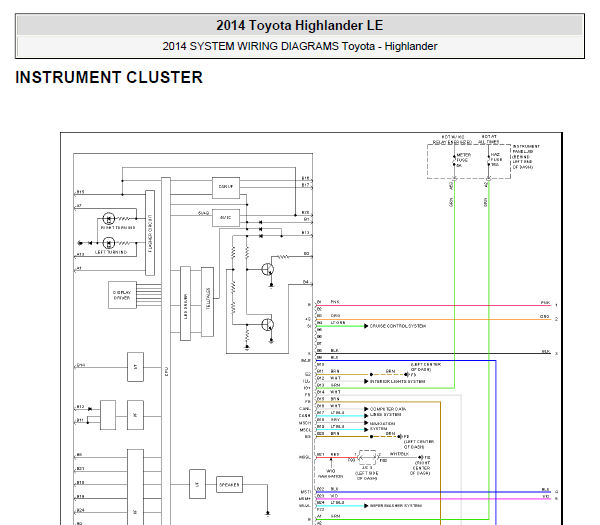Click the "LED DRIVER" vertical block
The height and width of the screenshot is (525, 600).
[186, 303]
